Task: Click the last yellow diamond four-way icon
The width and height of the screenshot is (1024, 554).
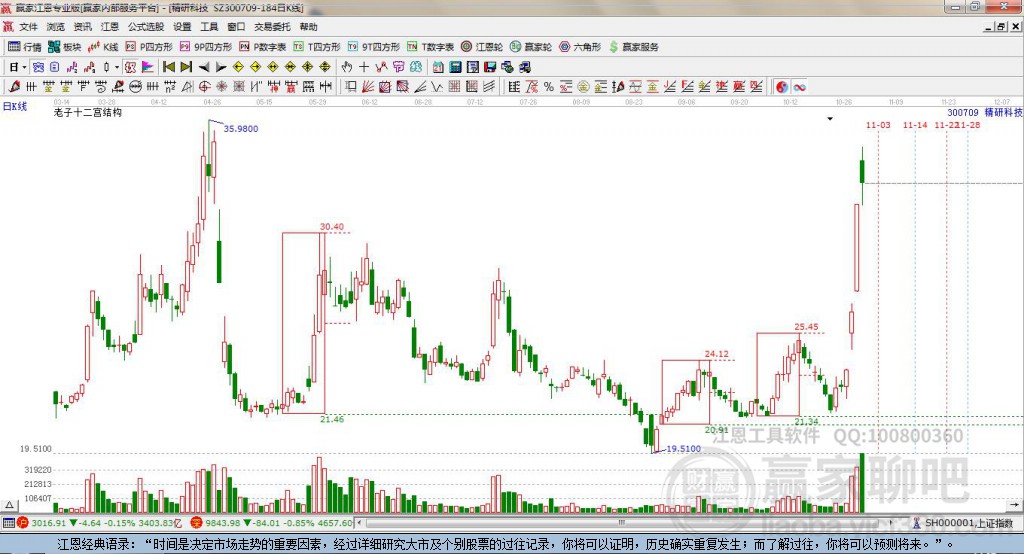Action: pos(325,67)
